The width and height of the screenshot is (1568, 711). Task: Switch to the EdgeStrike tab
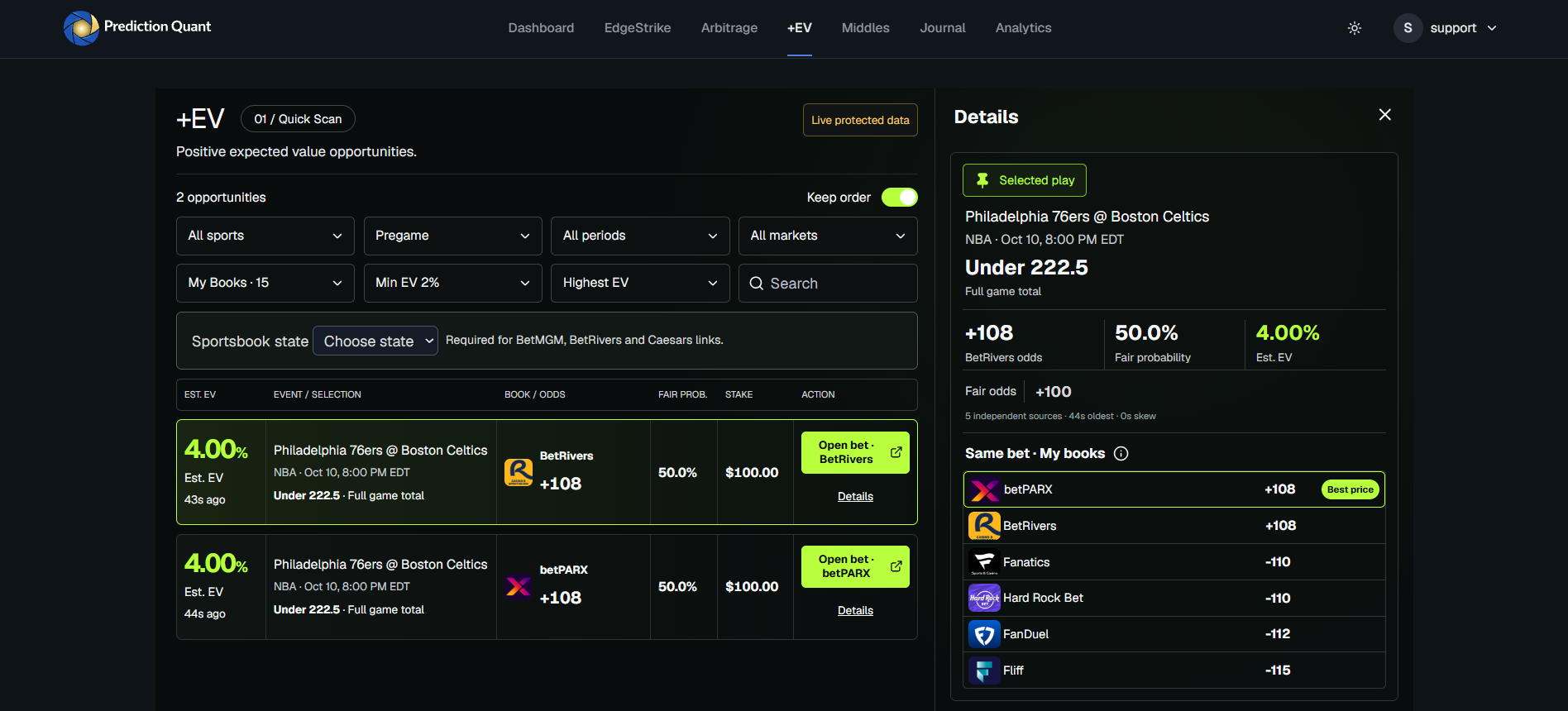coord(638,28)
